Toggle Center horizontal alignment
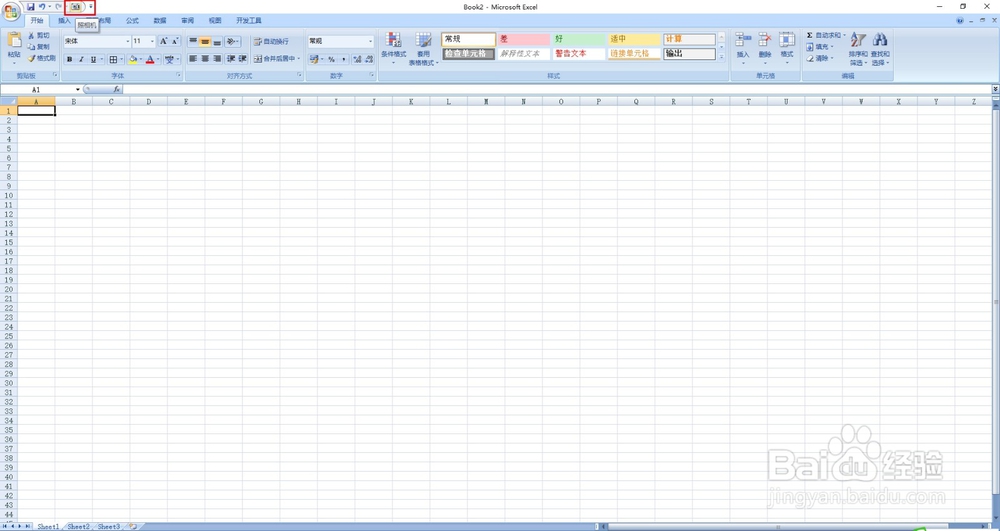 click(205, 59)
